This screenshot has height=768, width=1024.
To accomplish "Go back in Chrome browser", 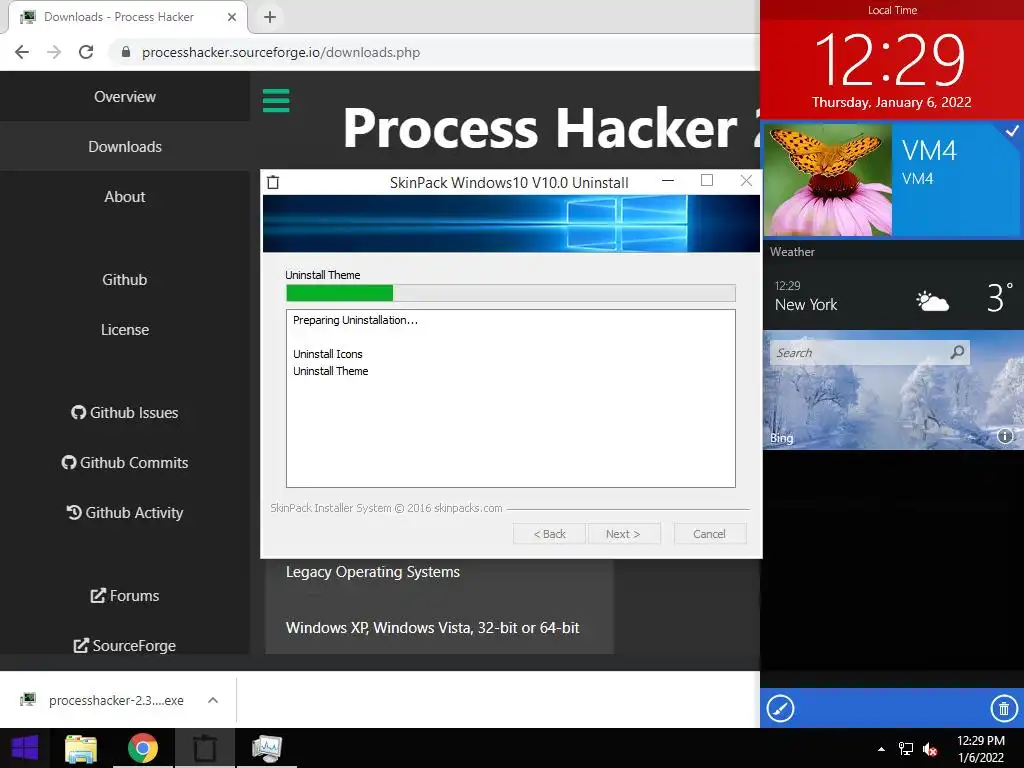I will click(22, 52).
